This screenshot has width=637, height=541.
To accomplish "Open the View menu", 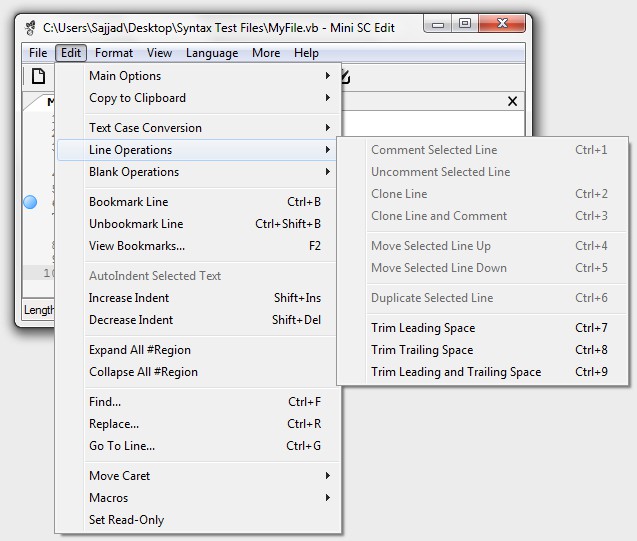I will tap(159, 53).
